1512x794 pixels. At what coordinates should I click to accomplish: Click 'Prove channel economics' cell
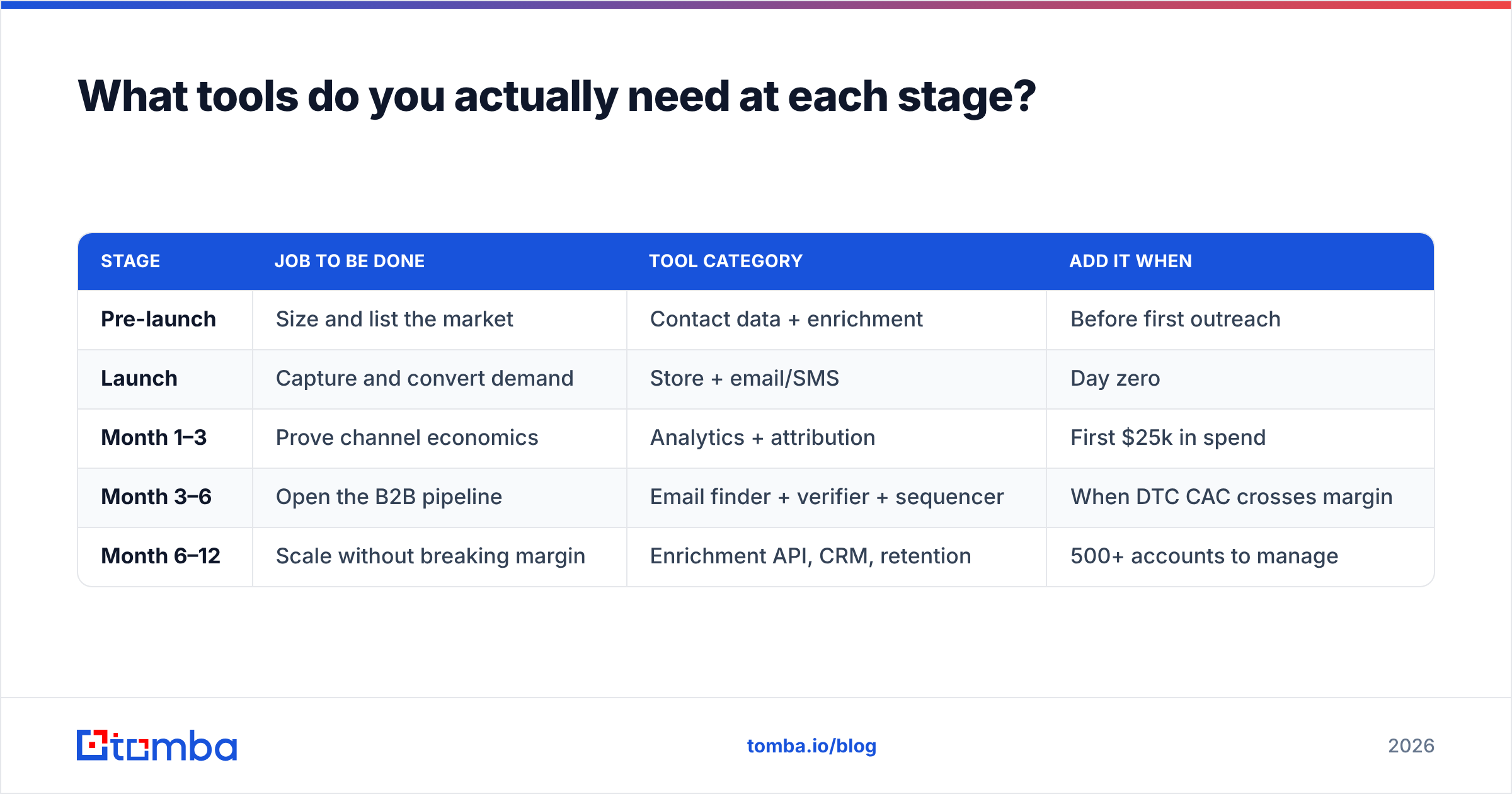click(x=440, y=438)
